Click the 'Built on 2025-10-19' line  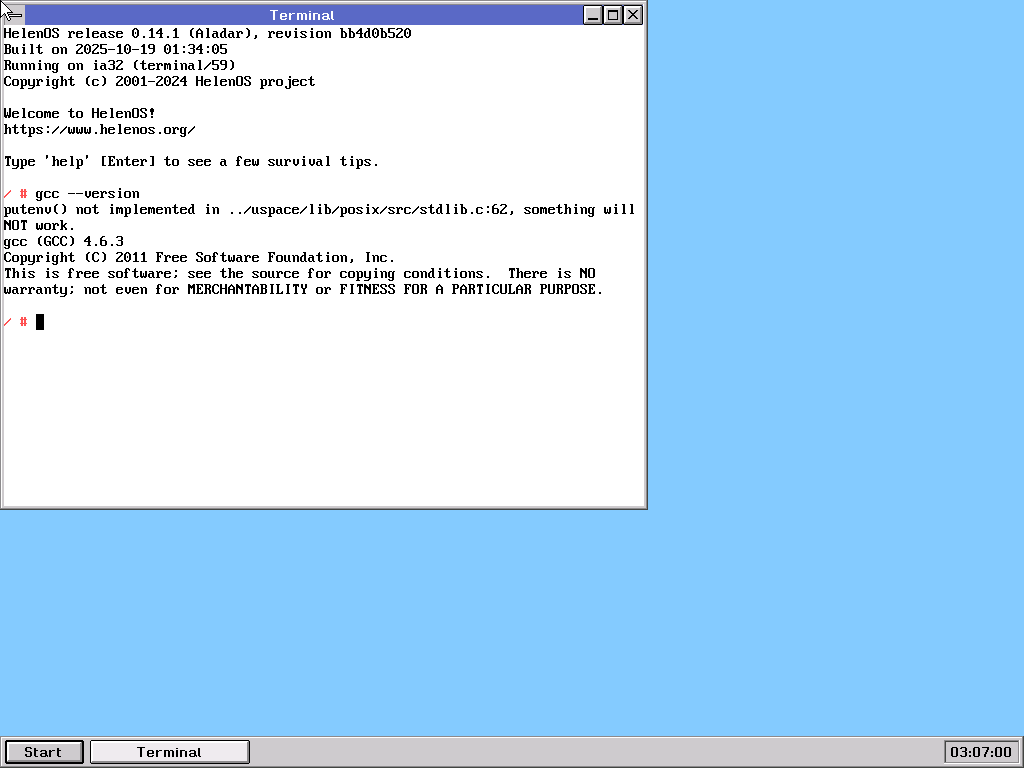coord(115,50)
